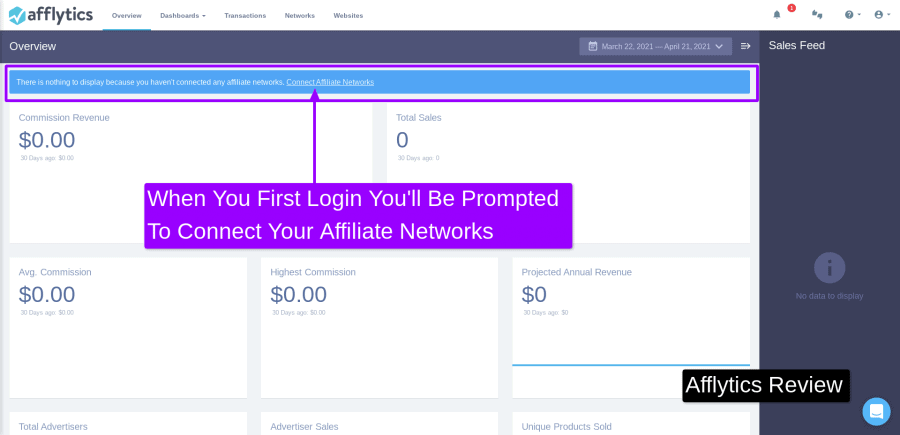Screen dimensions: 900x435
Task: Click the Total Sales card
Action: coord(568,173)
